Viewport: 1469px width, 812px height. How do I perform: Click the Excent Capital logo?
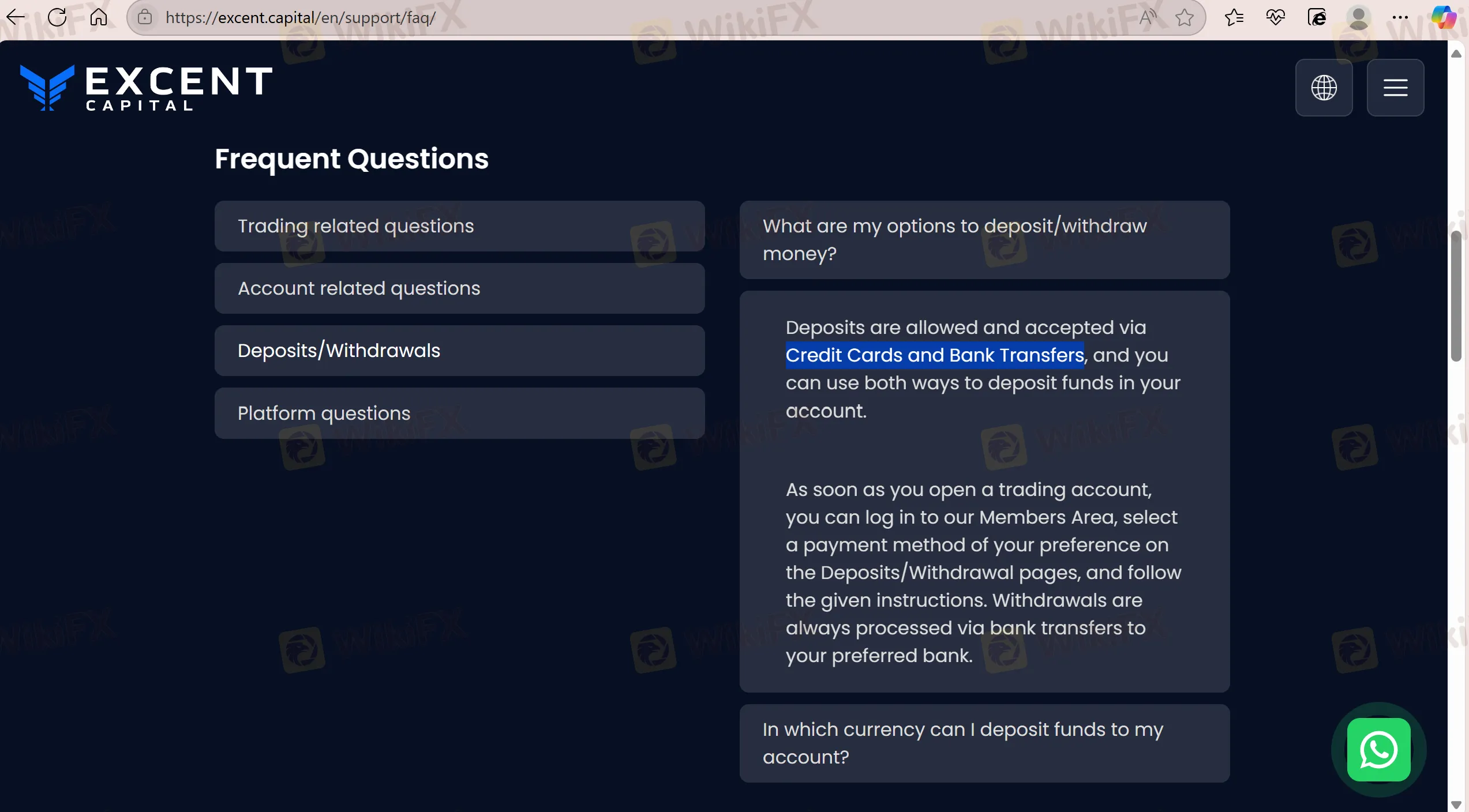pos(146,88)
